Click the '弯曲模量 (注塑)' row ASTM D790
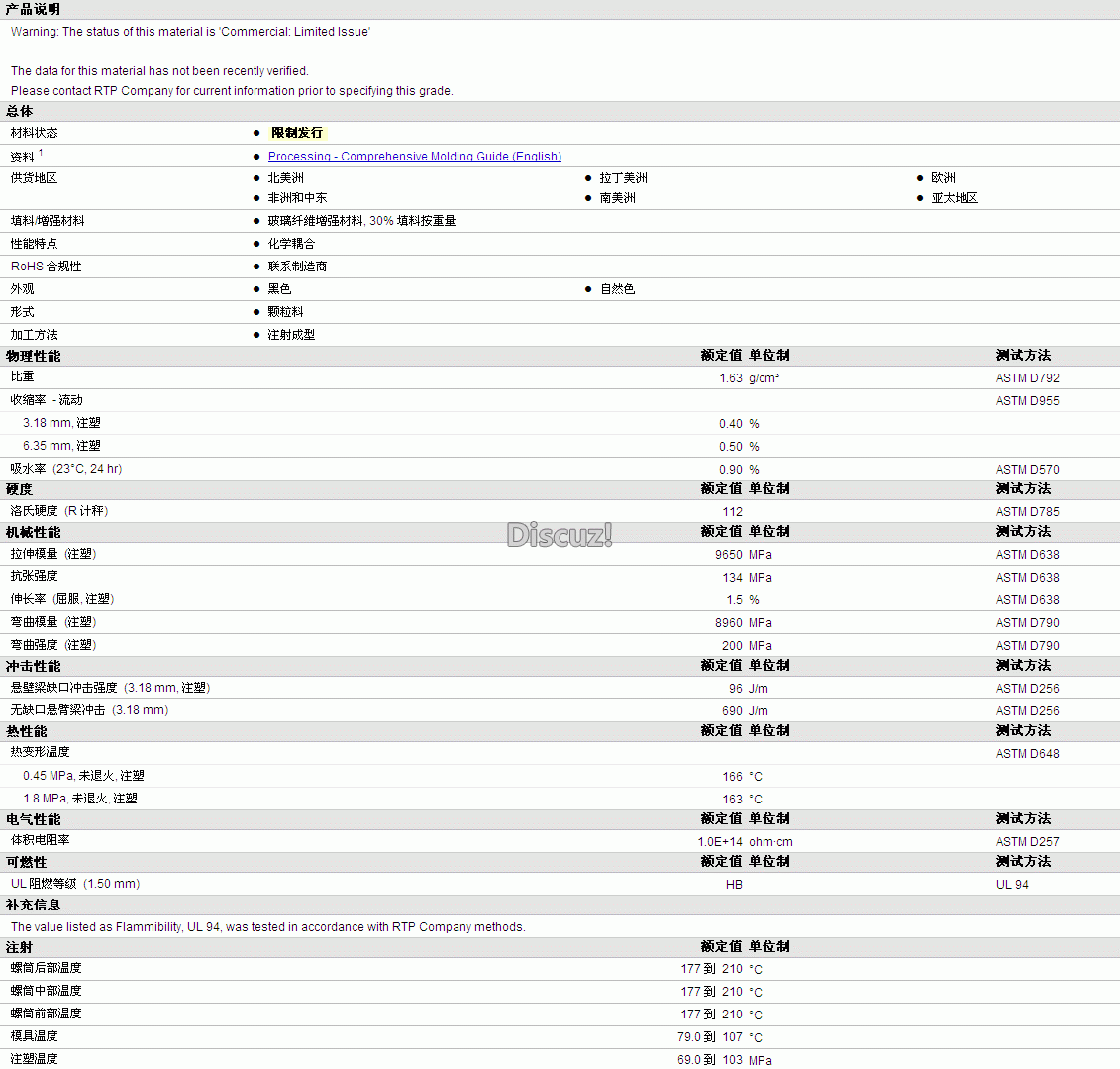The image size is (1120, 1069). coord(1027,624)
